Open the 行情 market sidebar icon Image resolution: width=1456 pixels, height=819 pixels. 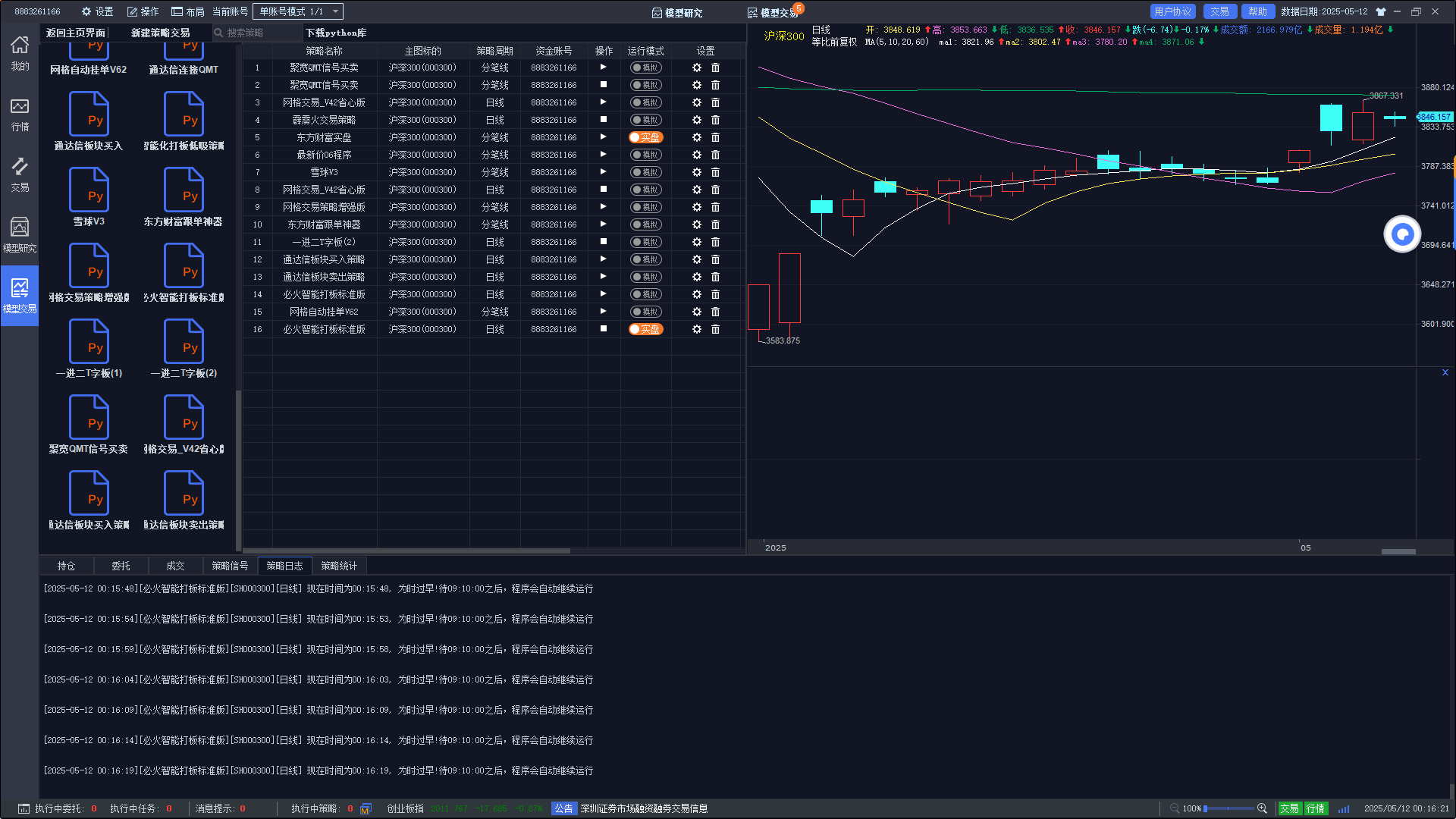point(20,114)
